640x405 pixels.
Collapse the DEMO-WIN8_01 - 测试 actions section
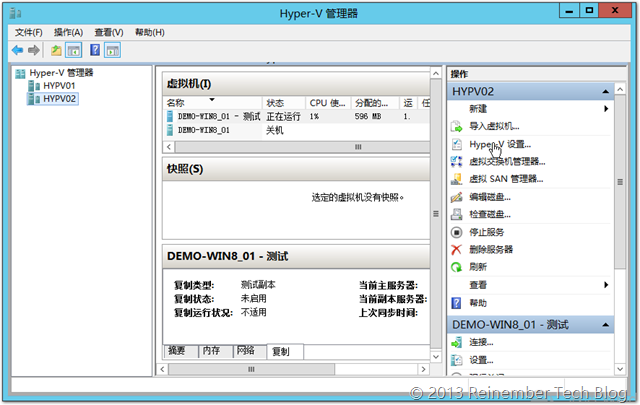606,325
